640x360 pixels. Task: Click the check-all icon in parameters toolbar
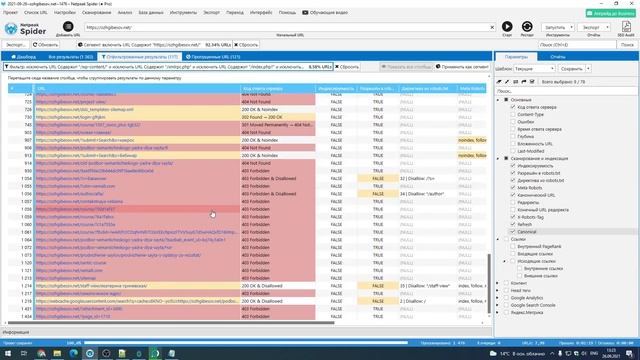pyautogui.click(x=532, y=82)
